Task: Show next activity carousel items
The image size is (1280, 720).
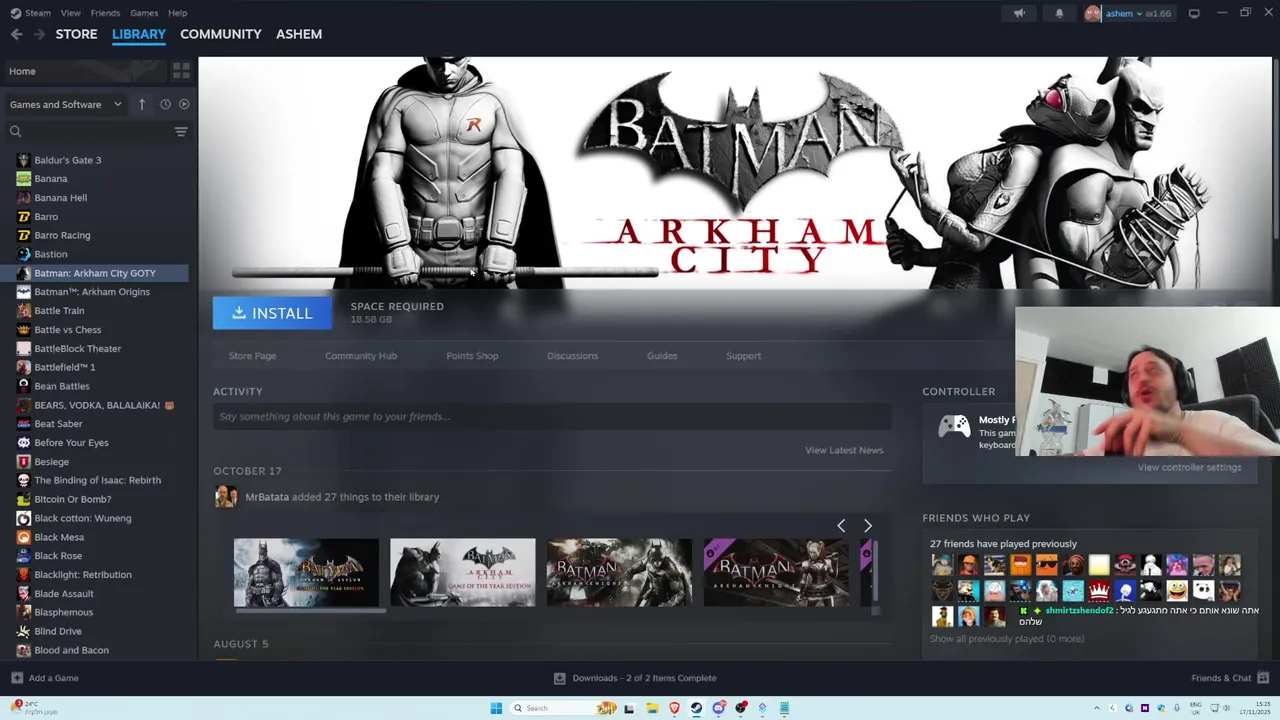Action: tap(867, 526)
